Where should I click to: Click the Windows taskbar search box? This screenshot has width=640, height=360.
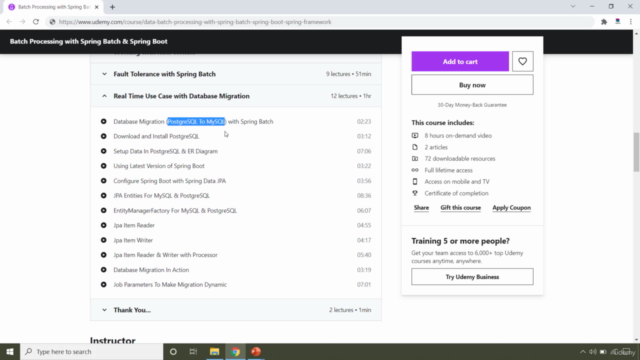[91, 351]
